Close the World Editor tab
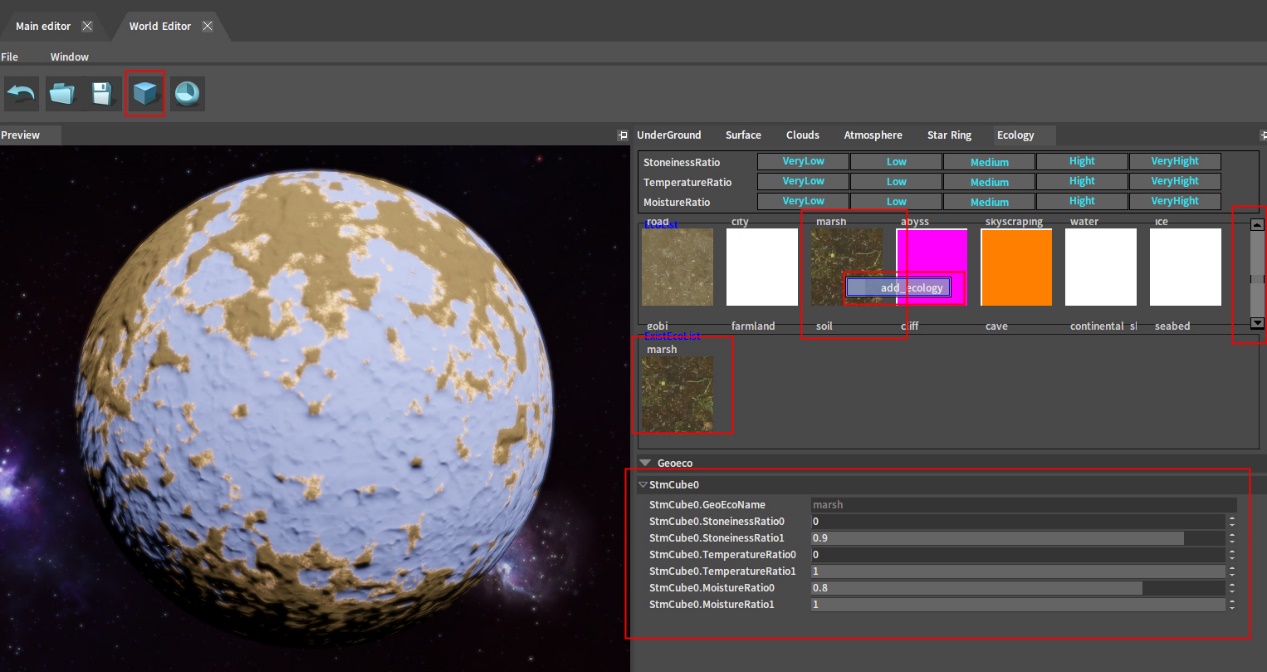 coord(207,26)
